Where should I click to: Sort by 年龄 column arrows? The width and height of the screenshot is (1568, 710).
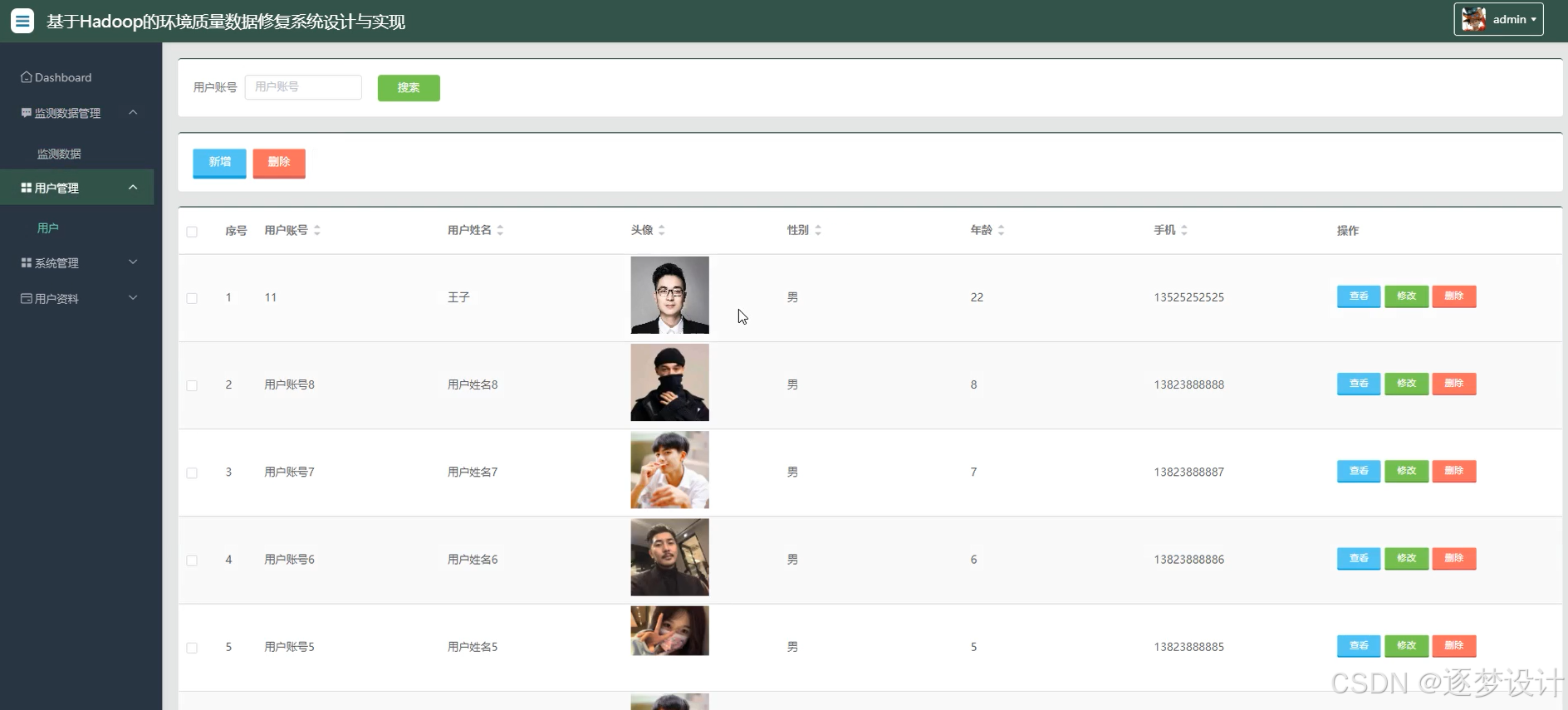[x=1001, y=230]
